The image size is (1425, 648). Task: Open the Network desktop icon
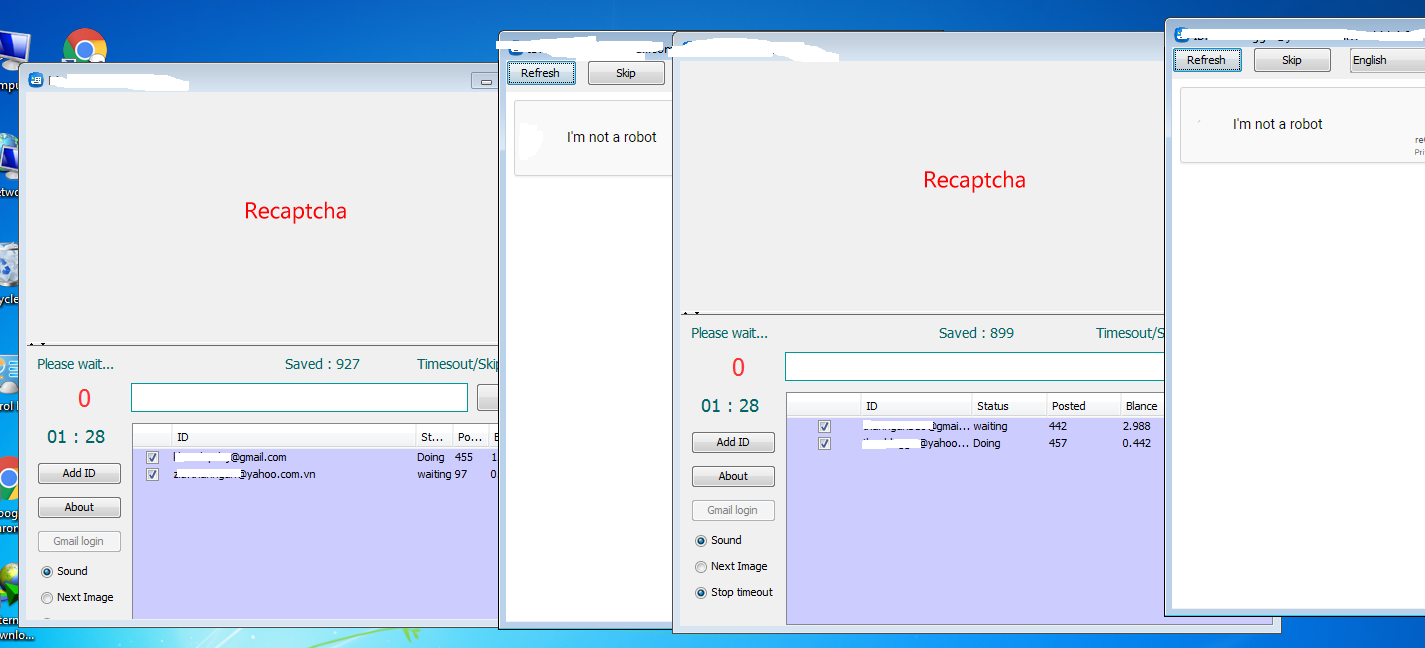(x=9, y=162)
